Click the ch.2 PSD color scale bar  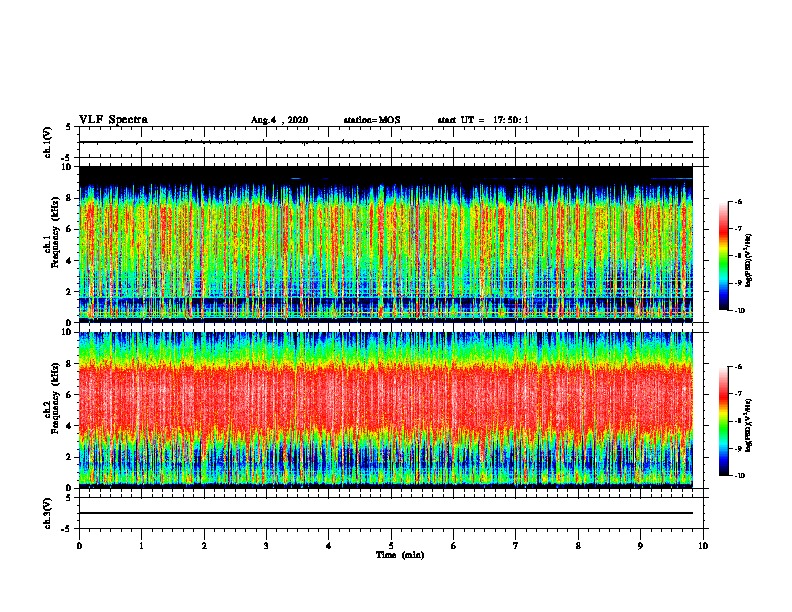coord(723,421)
